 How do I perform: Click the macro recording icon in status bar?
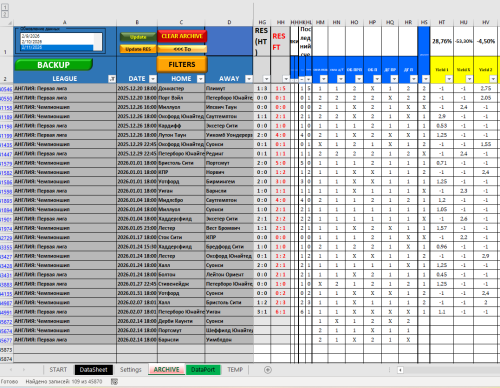pyautogui.click(x=114, y=382)
